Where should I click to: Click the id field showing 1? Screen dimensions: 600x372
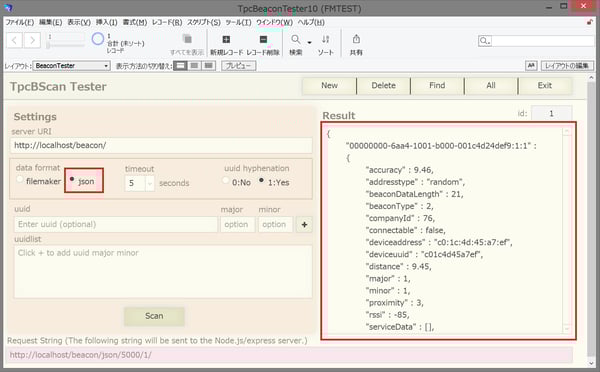[x=551, y=114]
